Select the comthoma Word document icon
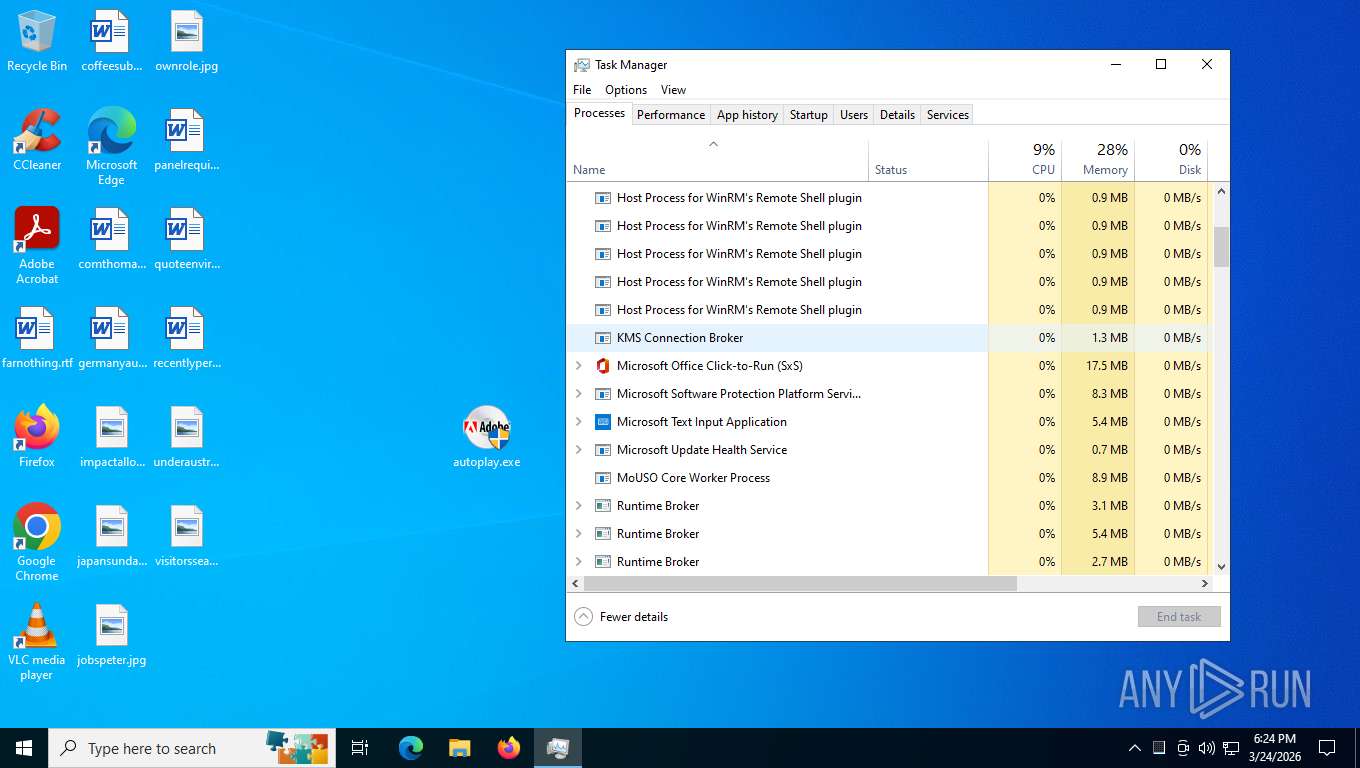 111,239
